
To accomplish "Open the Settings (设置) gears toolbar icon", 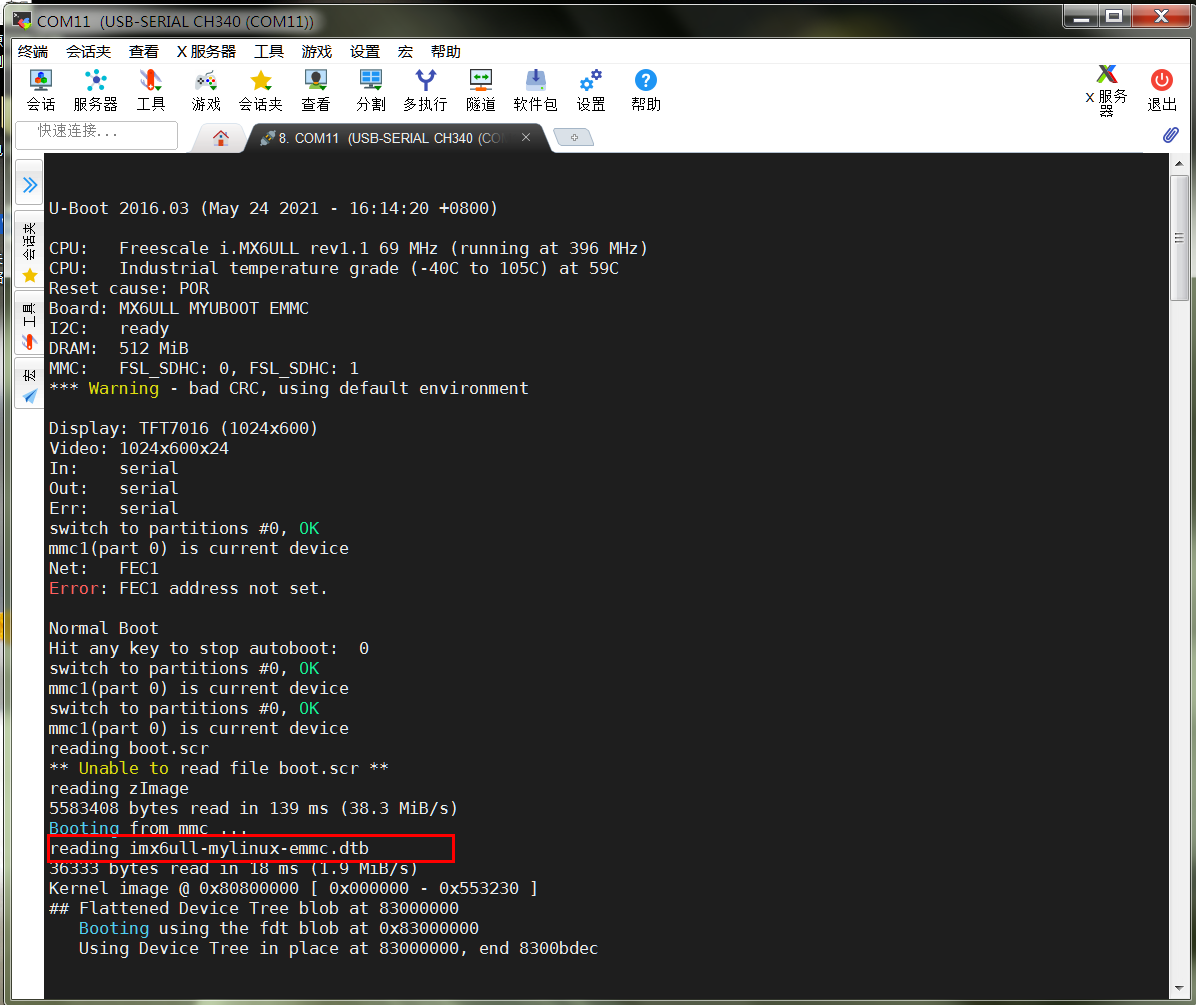I will [590, 90].
